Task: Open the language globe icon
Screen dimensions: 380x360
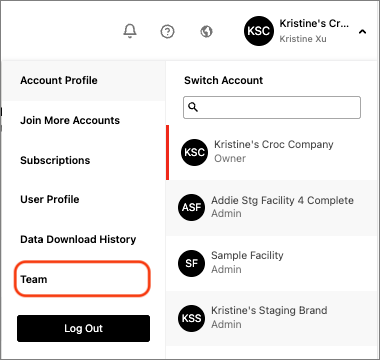Action: point(206,32)
